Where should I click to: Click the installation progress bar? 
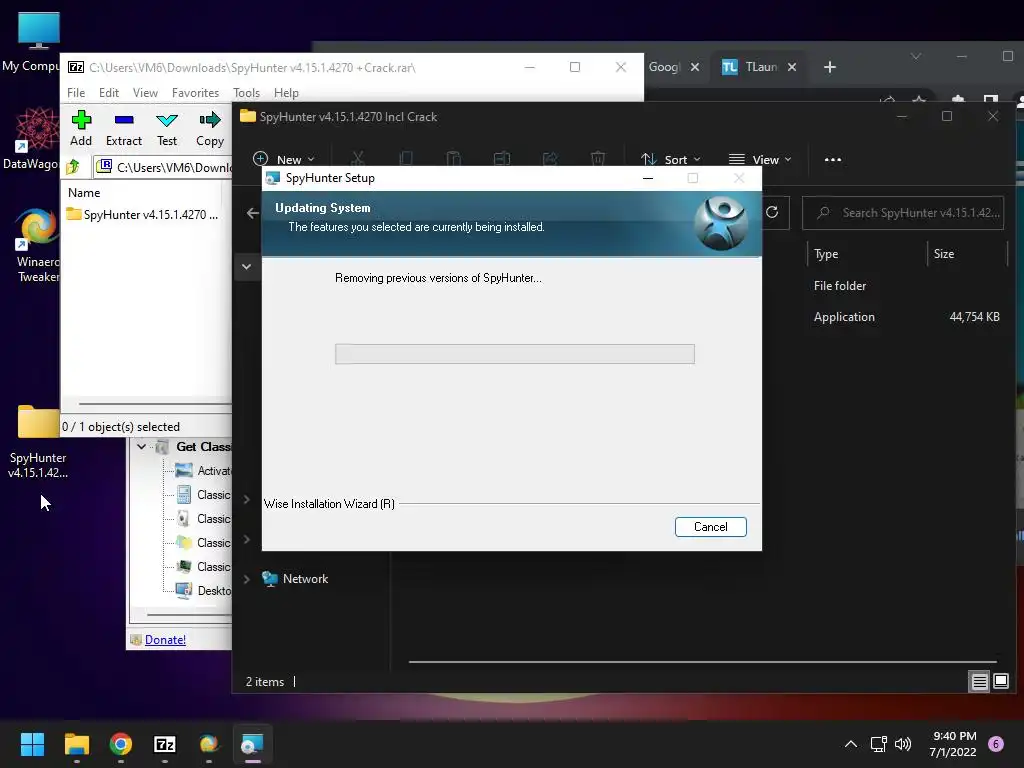515,354
